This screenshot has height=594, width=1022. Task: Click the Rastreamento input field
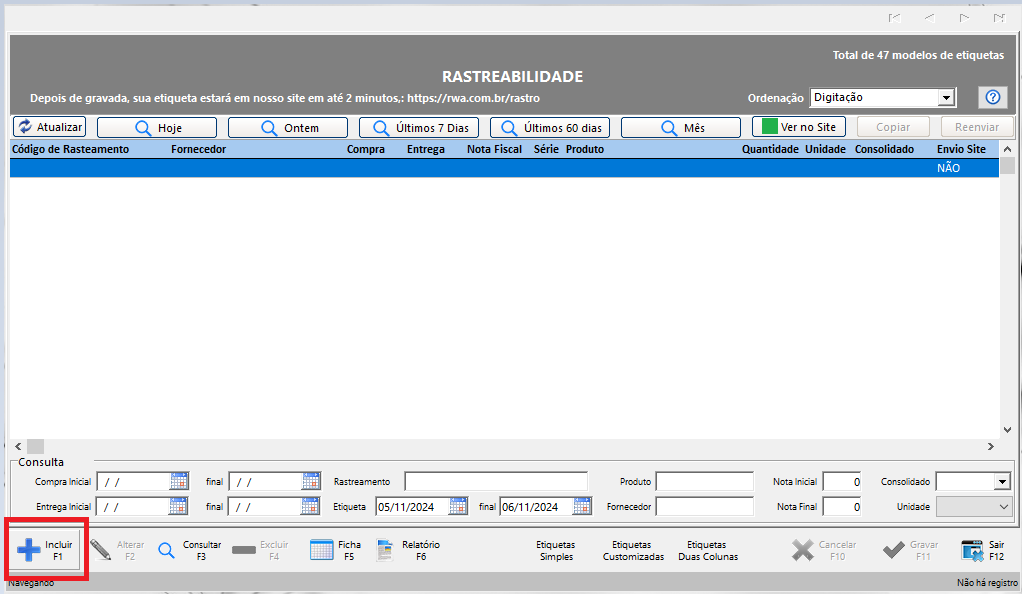[496, 482]
